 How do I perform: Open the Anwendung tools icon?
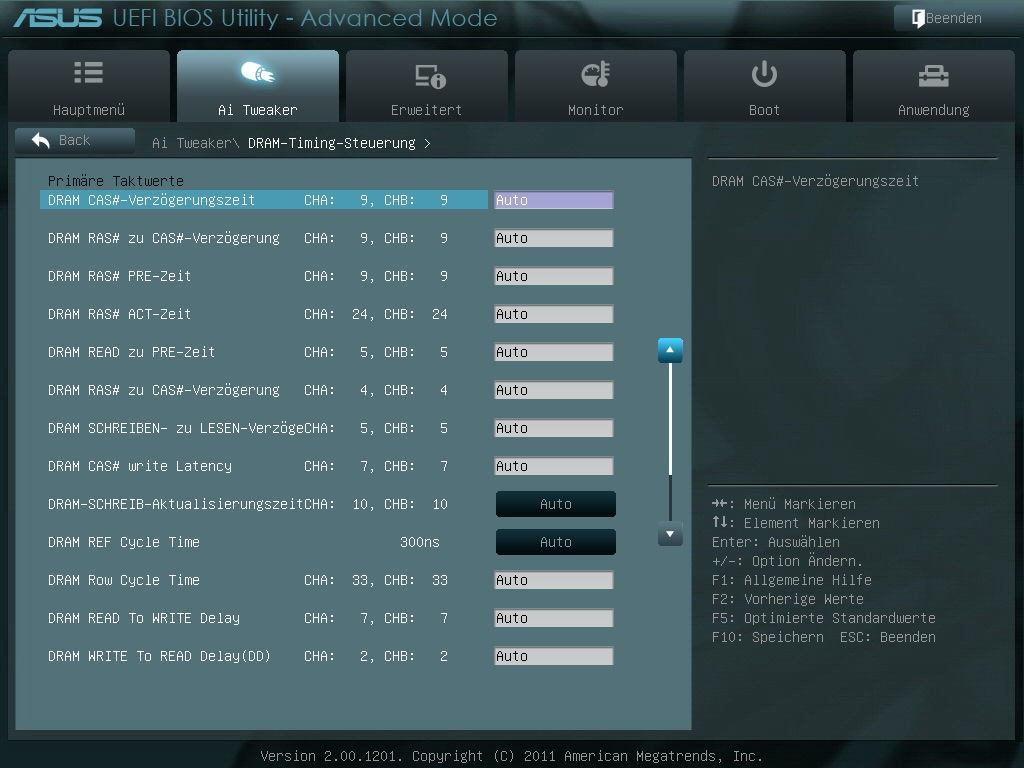point(933,76)
